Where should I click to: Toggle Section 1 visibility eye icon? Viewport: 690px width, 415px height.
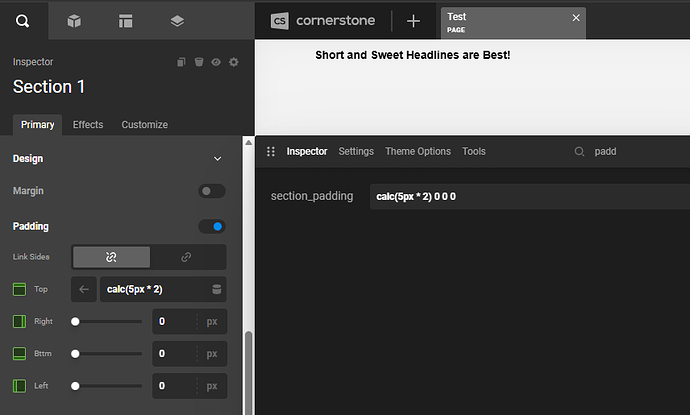[216, 62]
